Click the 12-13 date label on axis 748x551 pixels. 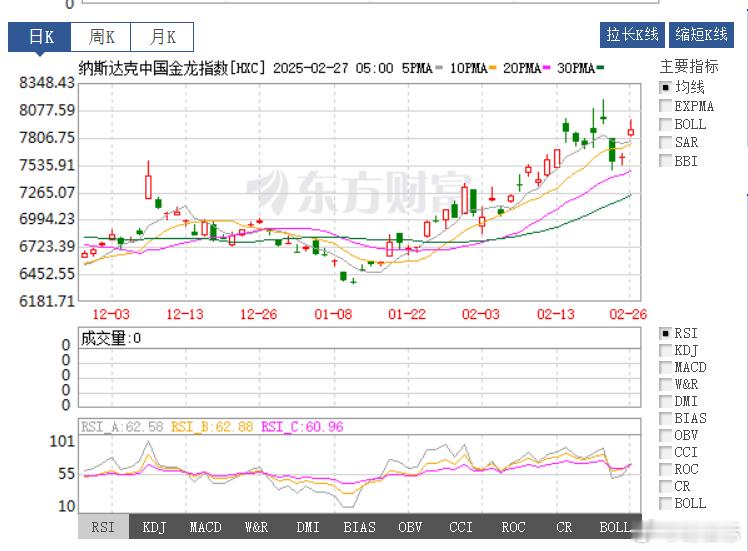click(x=185, y=314)
